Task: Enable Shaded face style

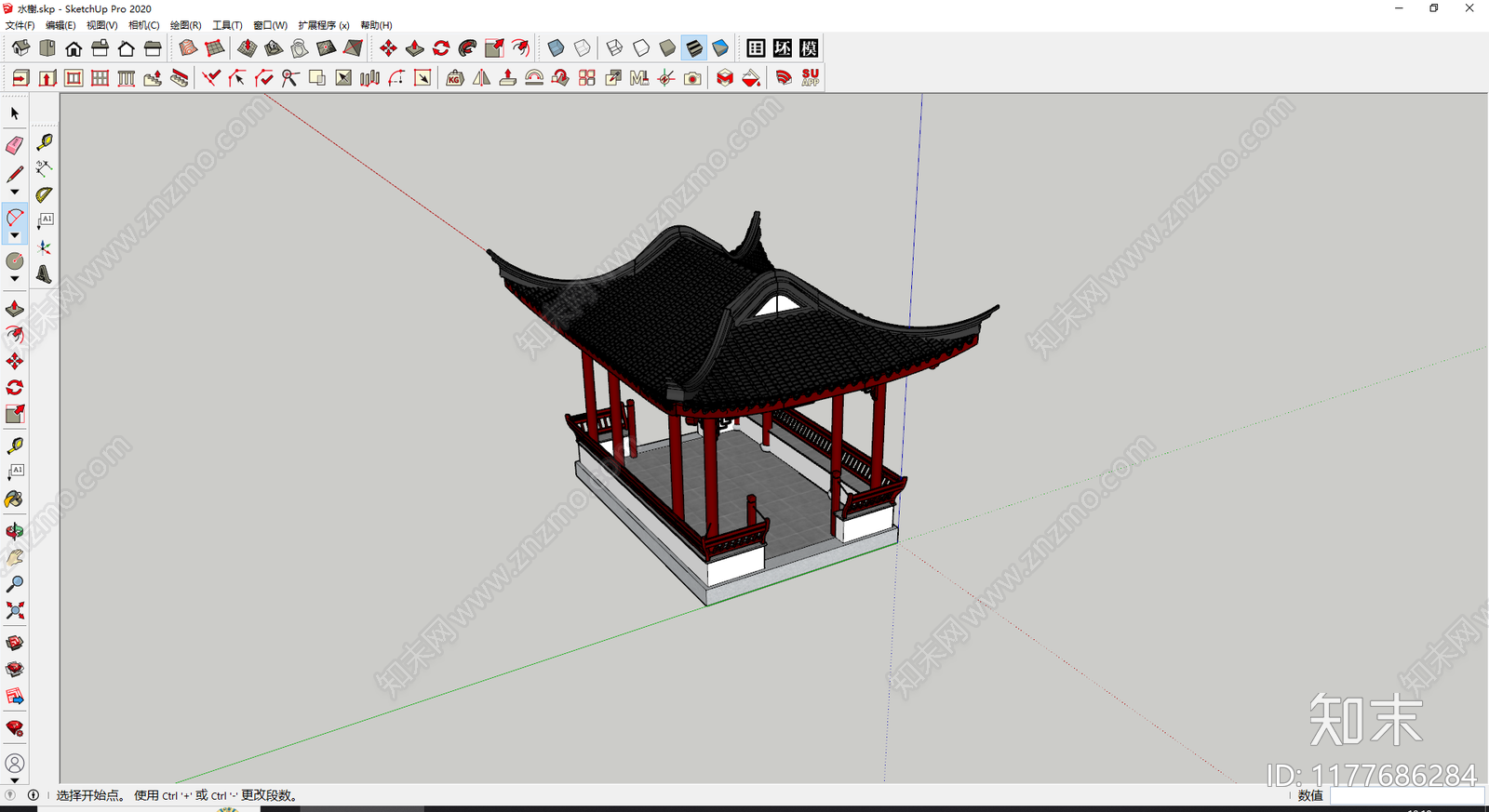Action: pyautogui.click(x=667, y=48)
